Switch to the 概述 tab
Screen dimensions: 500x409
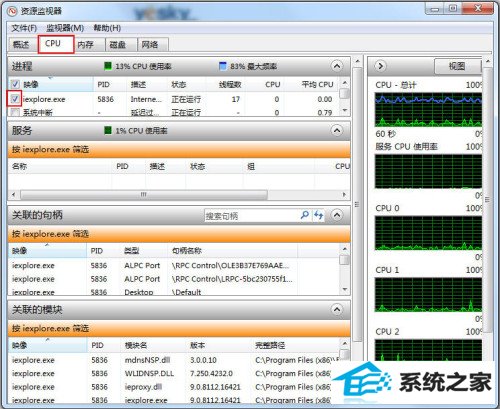coord(21,44)
